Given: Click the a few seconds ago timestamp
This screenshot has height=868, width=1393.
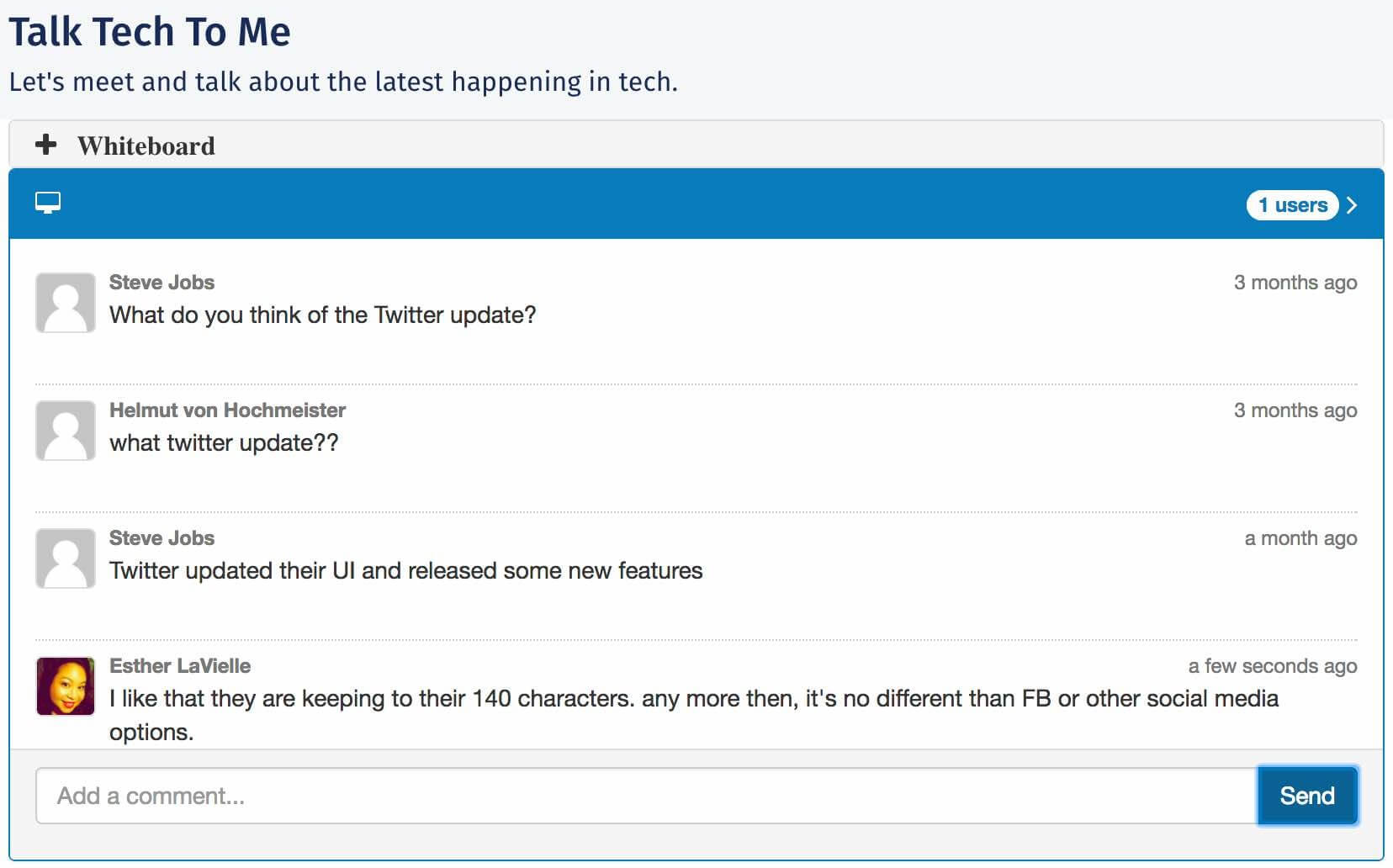Looking at the screenshot, I should pyautogui.click(x=1273, y=666).
